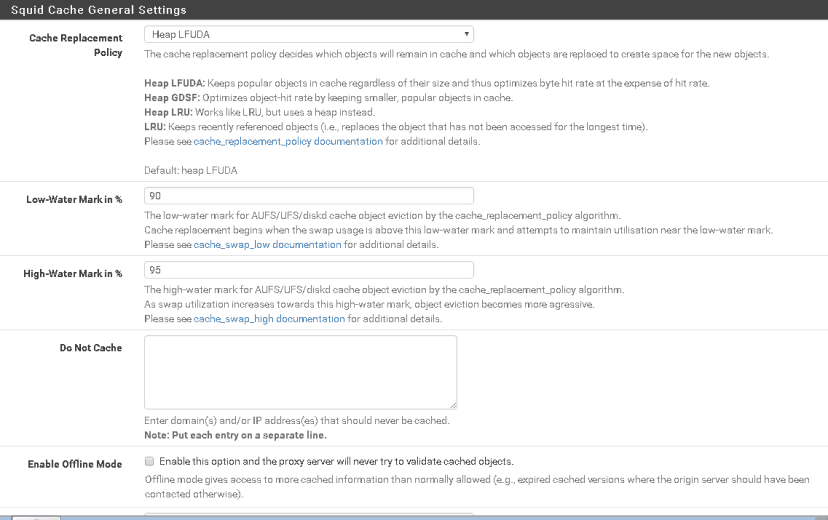Enable the Offline Mode checkbox
Image resolution: width=828 pixels, height=520 pixels.
pyautogui.click(x=149, y=461)
